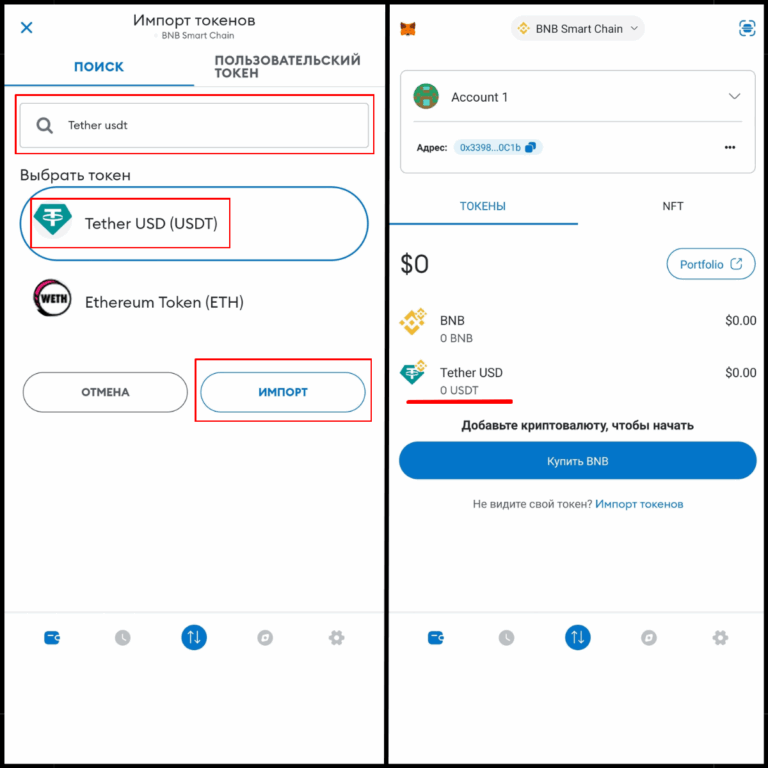Viewport: 768px width, 768px height.
Task: Select Tether USD (USDT) token
Action: 194,223
